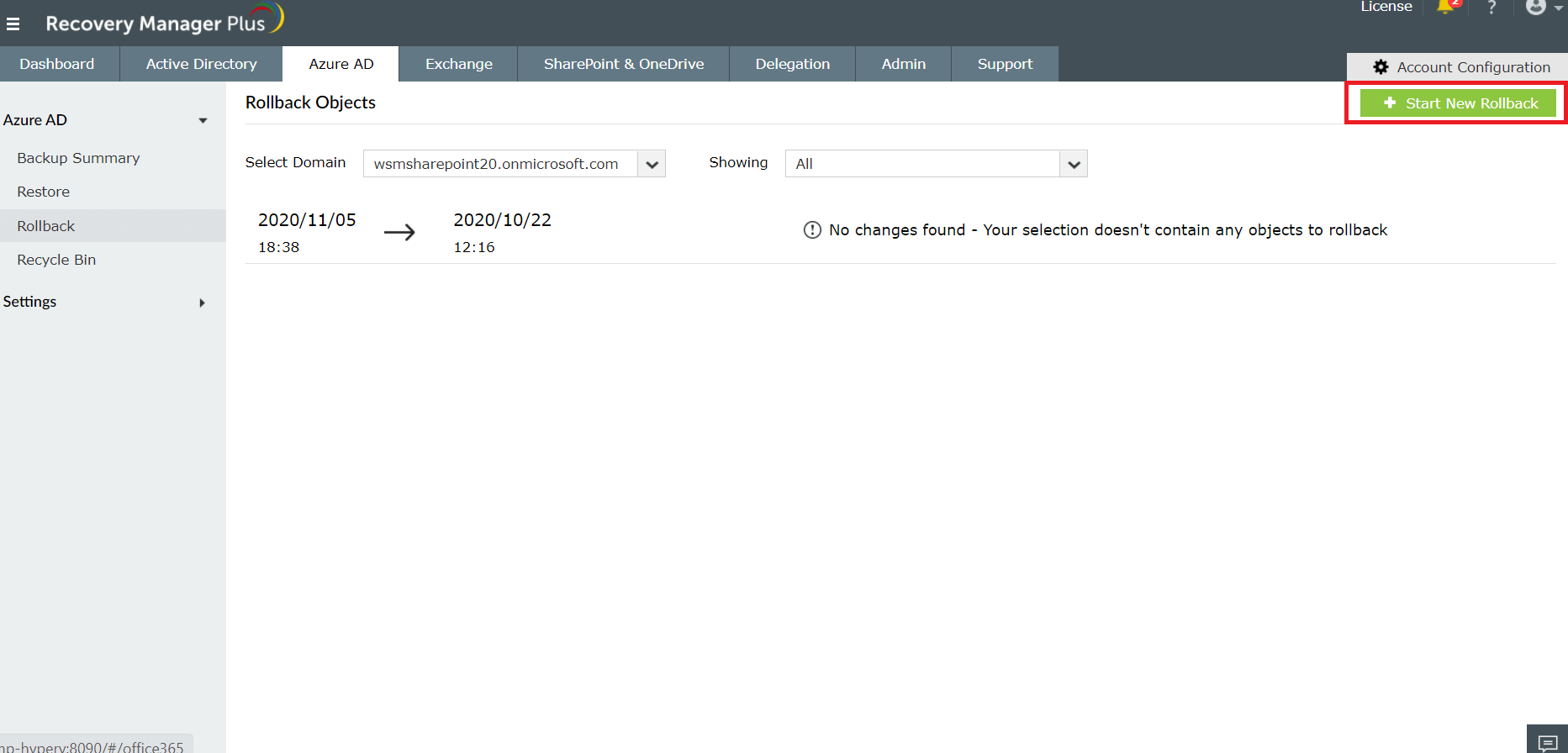Open the Support tab
The width and height of the screenshot is (1568, 753).
1005,64
